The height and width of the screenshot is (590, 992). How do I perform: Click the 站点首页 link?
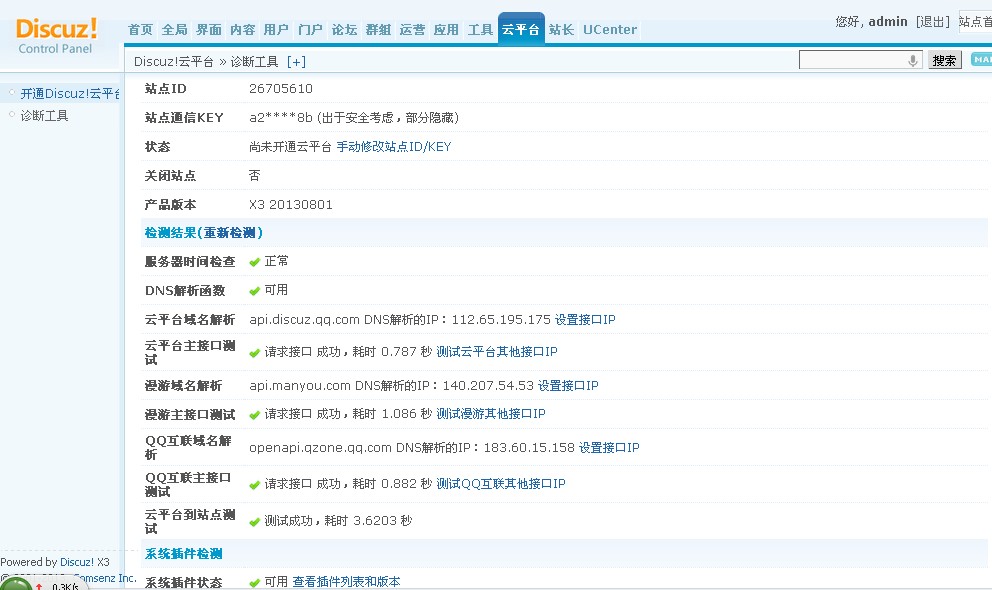(975, 22)
